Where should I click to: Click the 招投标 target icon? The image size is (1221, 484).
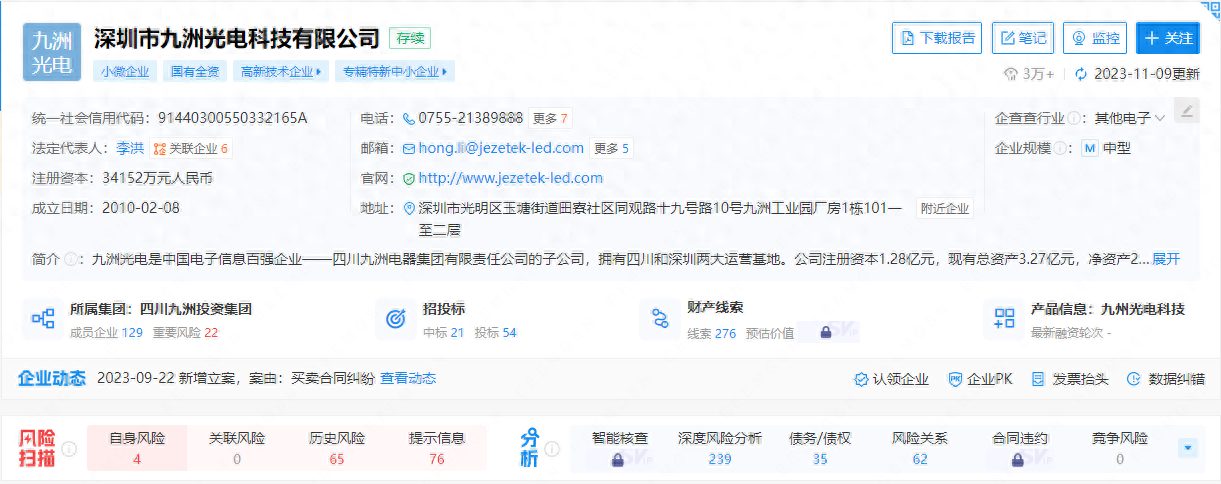[395, 319]
